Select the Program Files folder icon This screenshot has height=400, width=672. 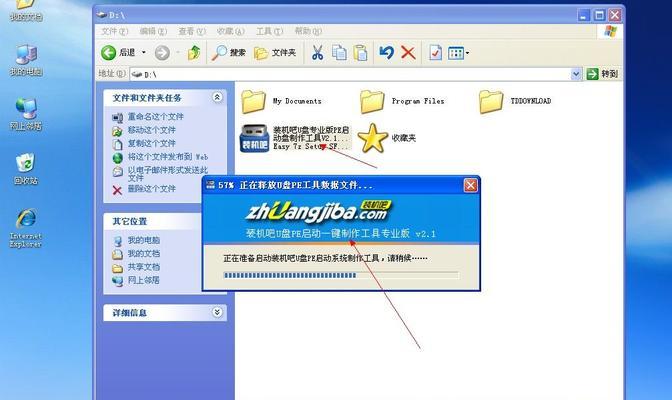point(372,101)
